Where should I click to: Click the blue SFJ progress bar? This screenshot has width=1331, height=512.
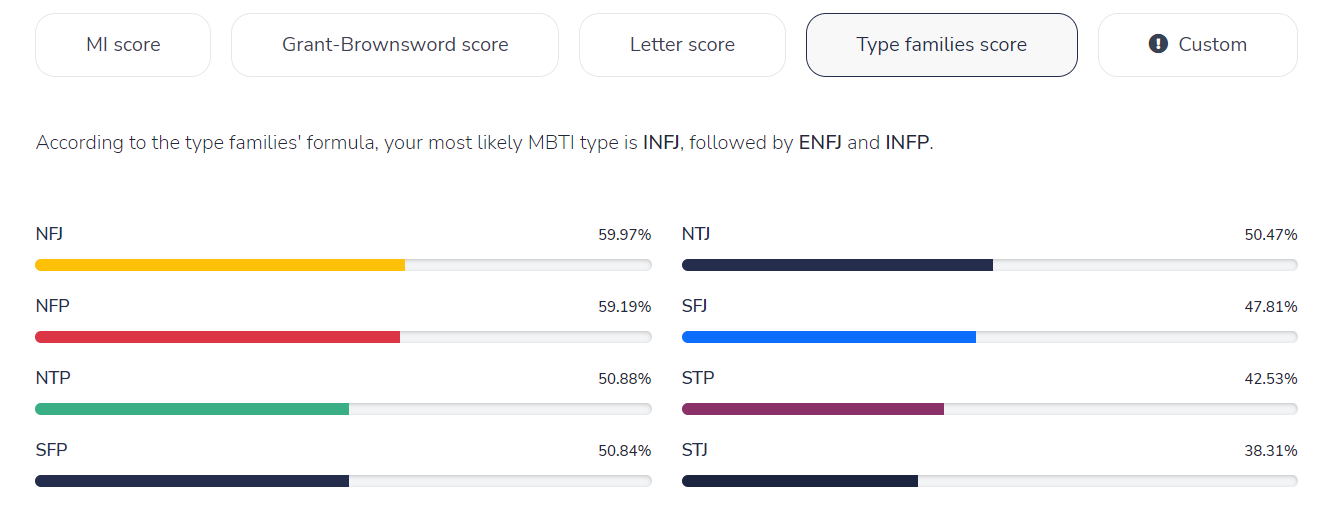[x=828, y=337]
